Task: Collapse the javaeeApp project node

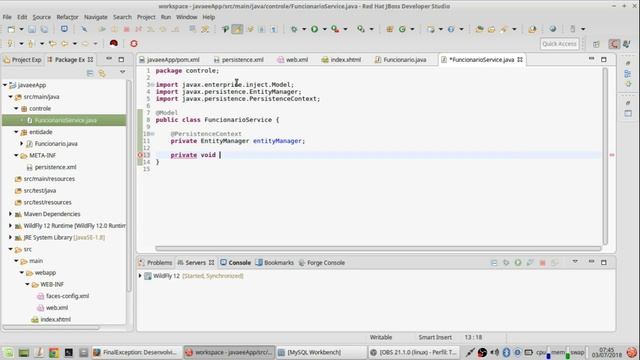Action: pyautogui.click(x=5, y=85)
